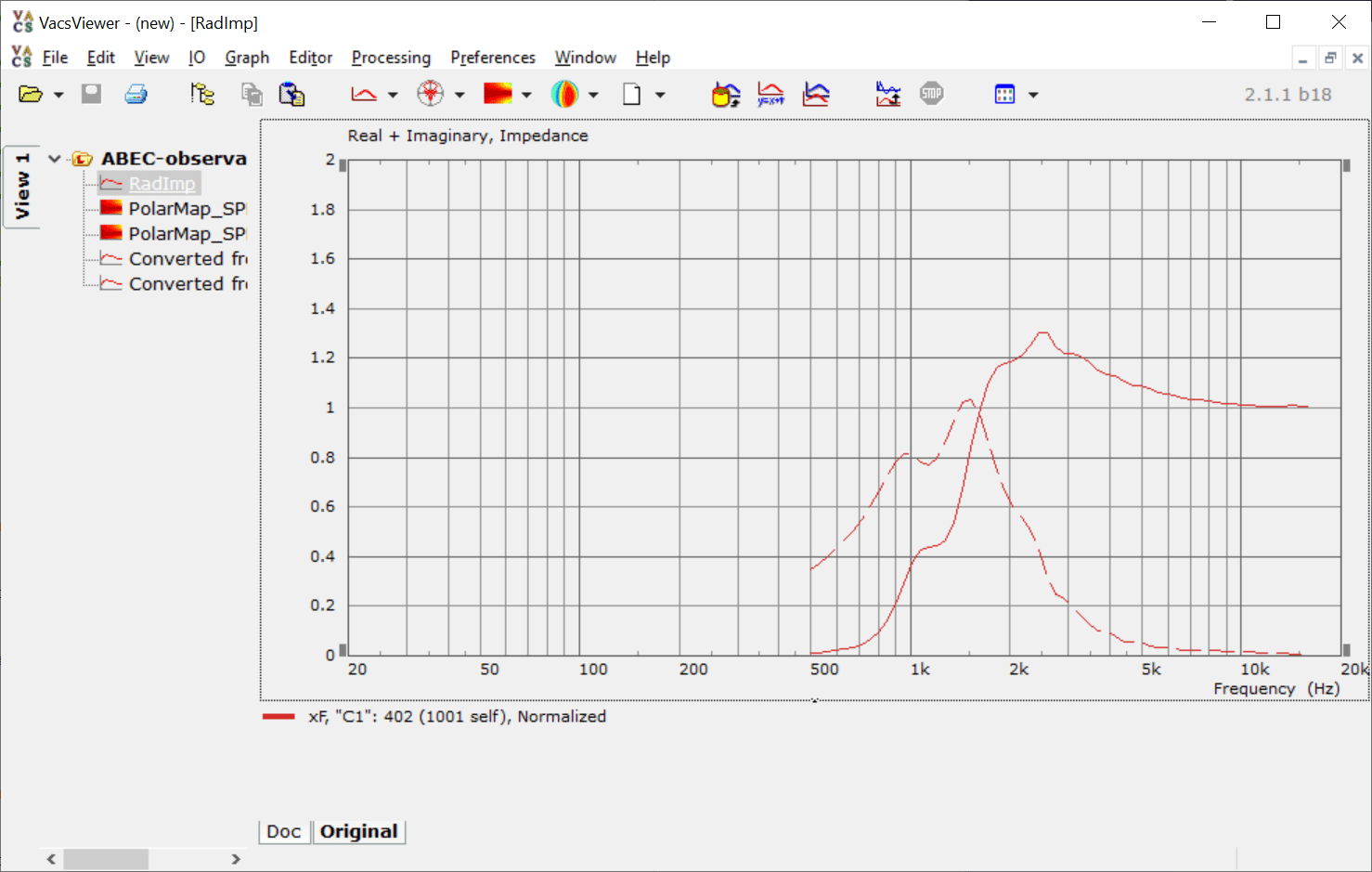Click the graph processing export icon
1372x872 pixels.
click(888, 94)
